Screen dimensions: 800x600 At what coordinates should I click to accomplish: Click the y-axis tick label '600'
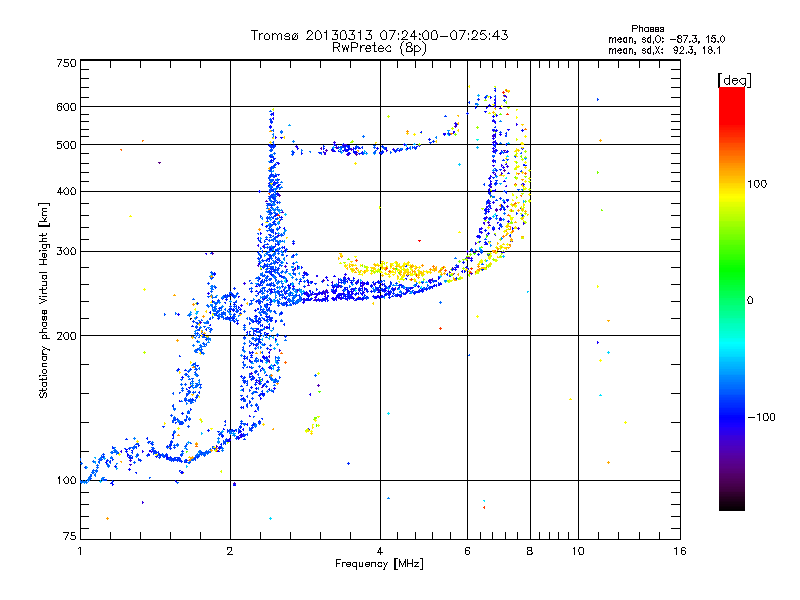[66, 107]
